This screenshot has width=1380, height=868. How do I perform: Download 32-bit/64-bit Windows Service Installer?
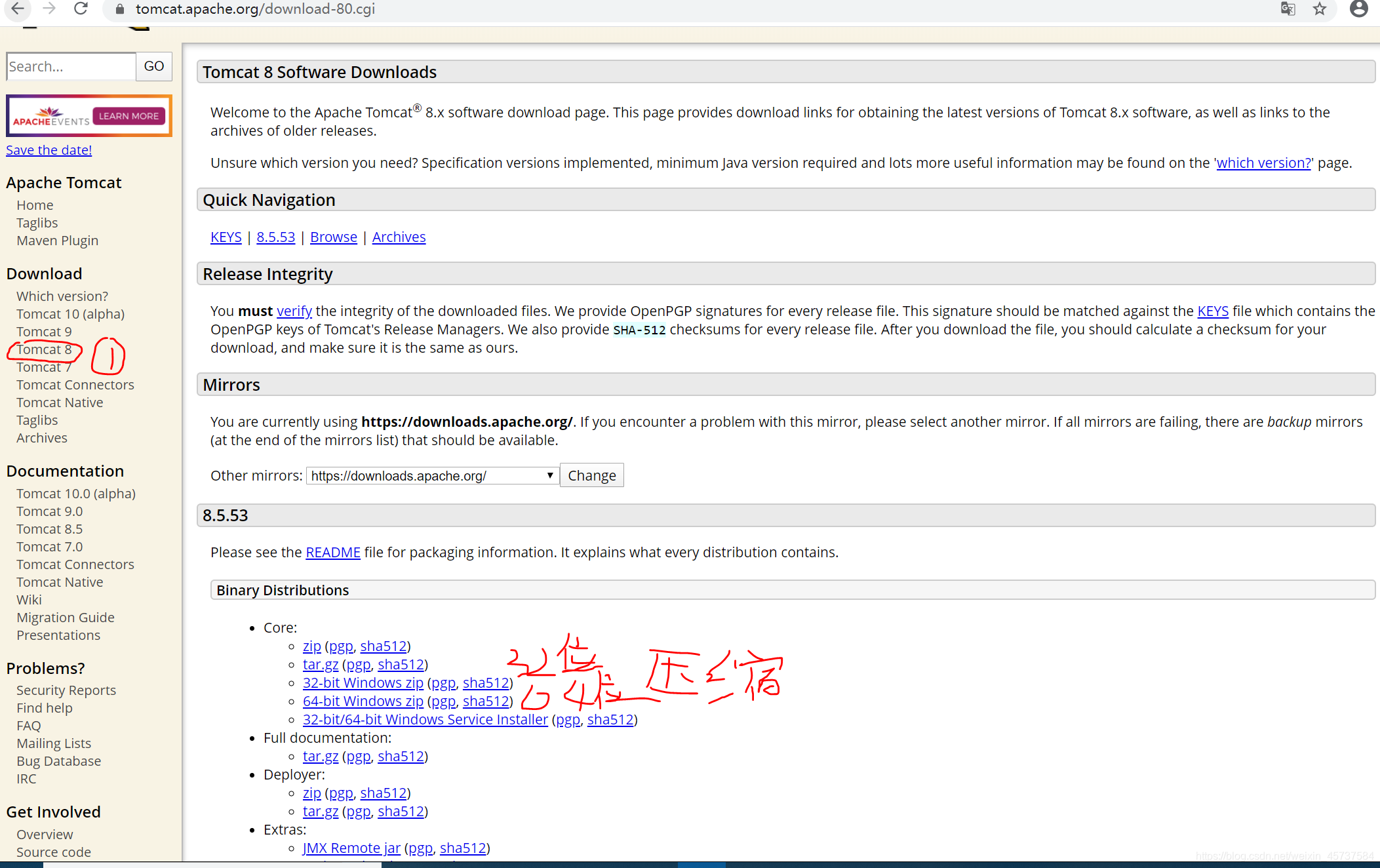pyautogui.click(x=425, y=720)
